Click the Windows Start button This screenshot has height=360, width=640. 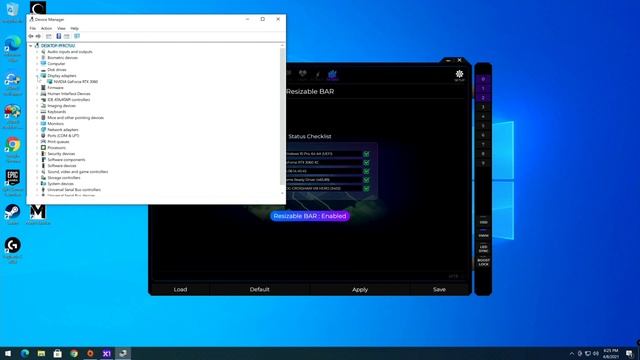coord(8,353)
